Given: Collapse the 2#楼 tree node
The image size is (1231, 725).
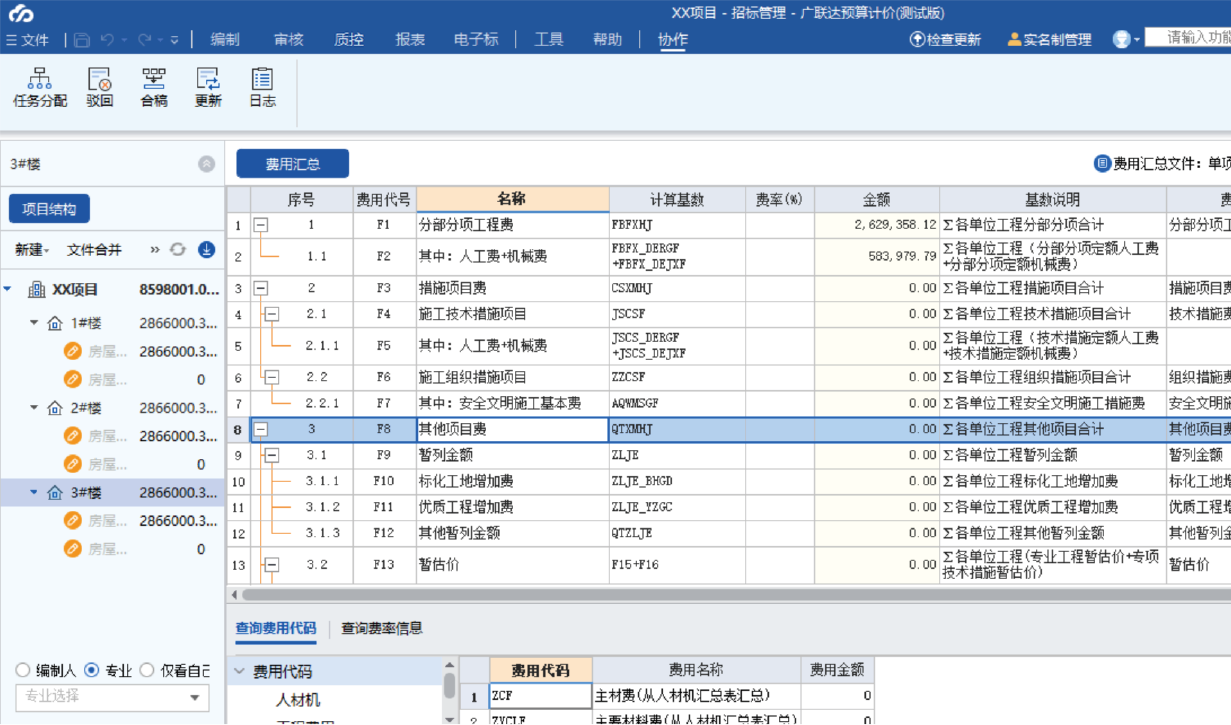Looking at the screenshot, I should (x=34, y=408).
